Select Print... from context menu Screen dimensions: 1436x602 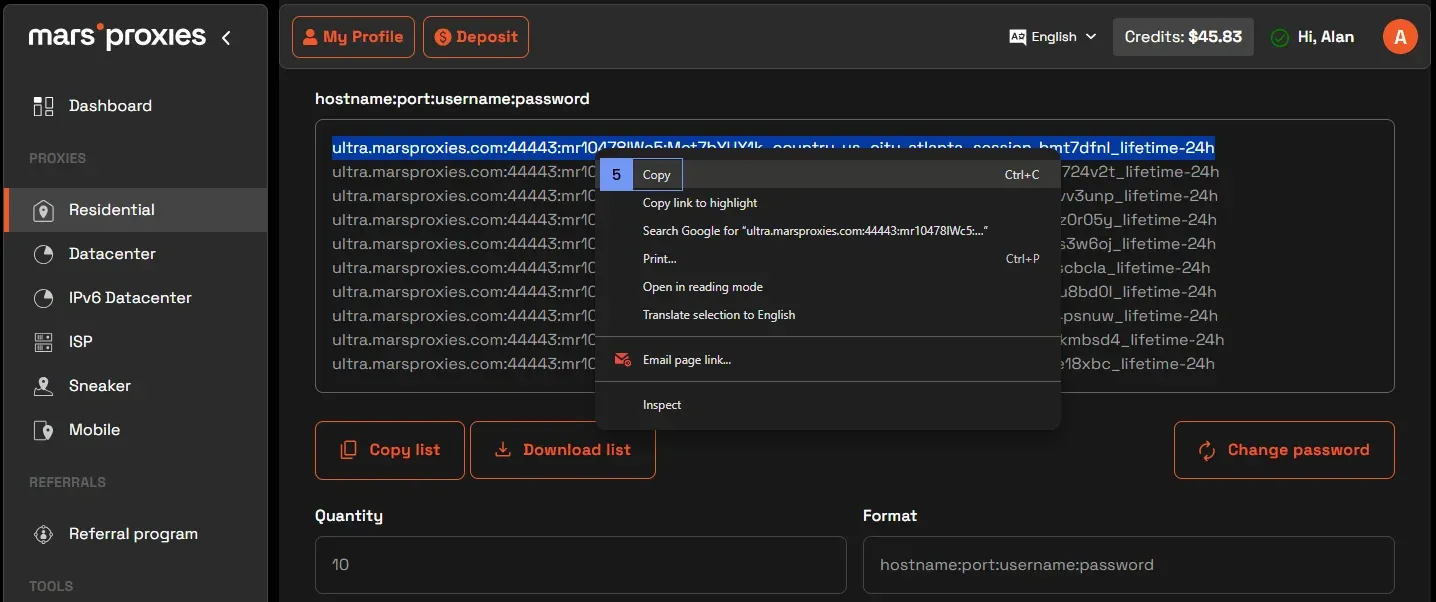pyautogui.click(x=828, y=259)
